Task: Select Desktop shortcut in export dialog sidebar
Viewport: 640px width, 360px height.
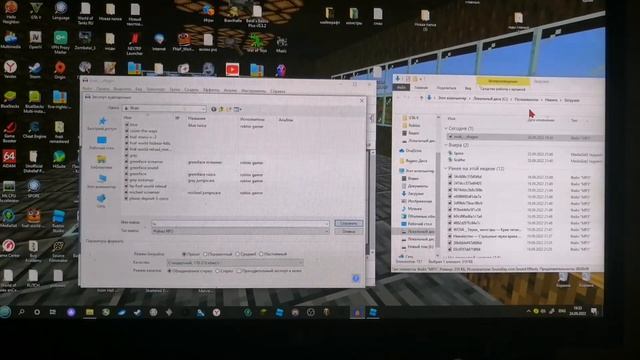Action: (x=102, y=143)
